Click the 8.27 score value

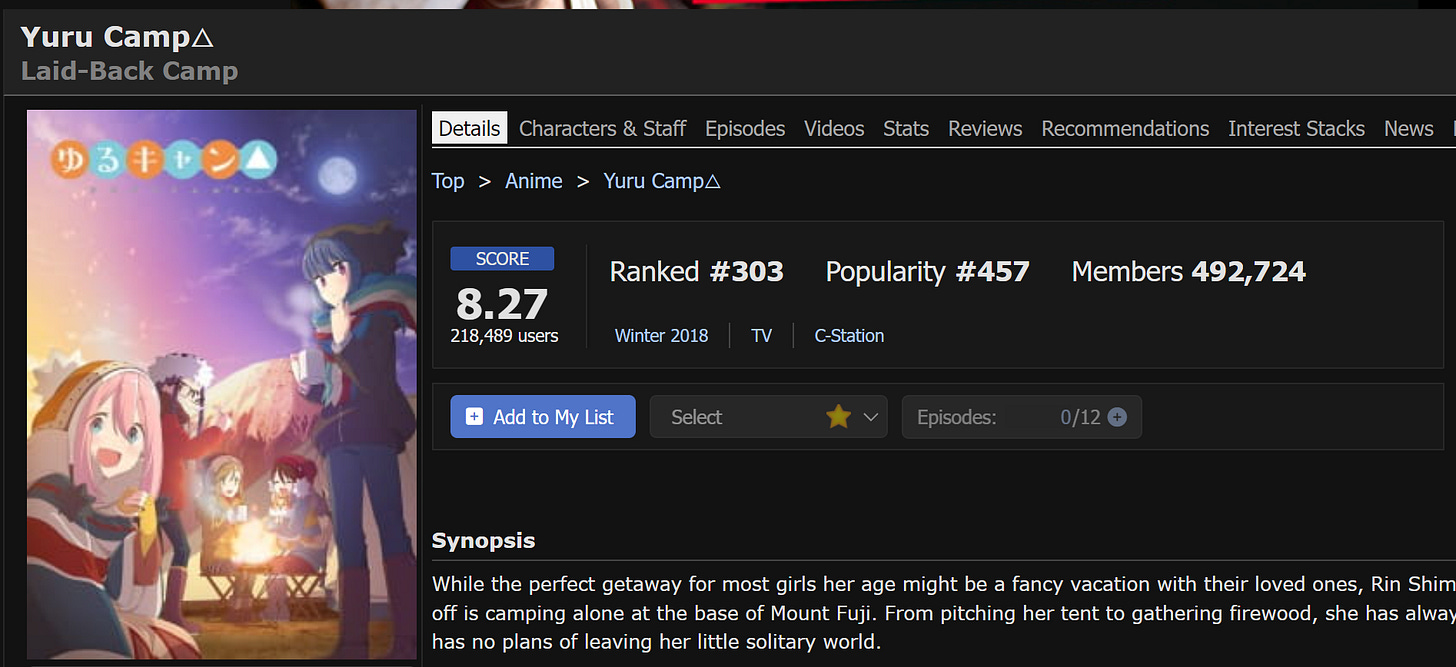pyautogui.click(x=502, y=303)
